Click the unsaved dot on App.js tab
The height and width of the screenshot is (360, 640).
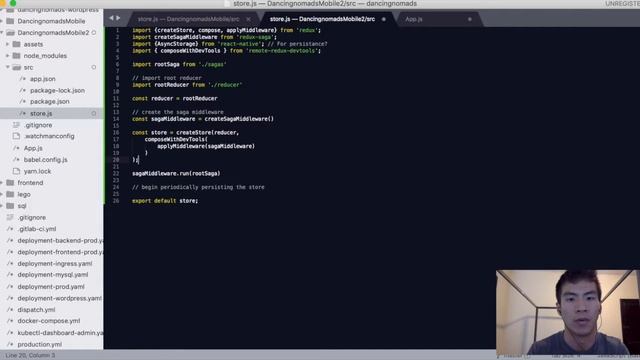coord(470,19)
